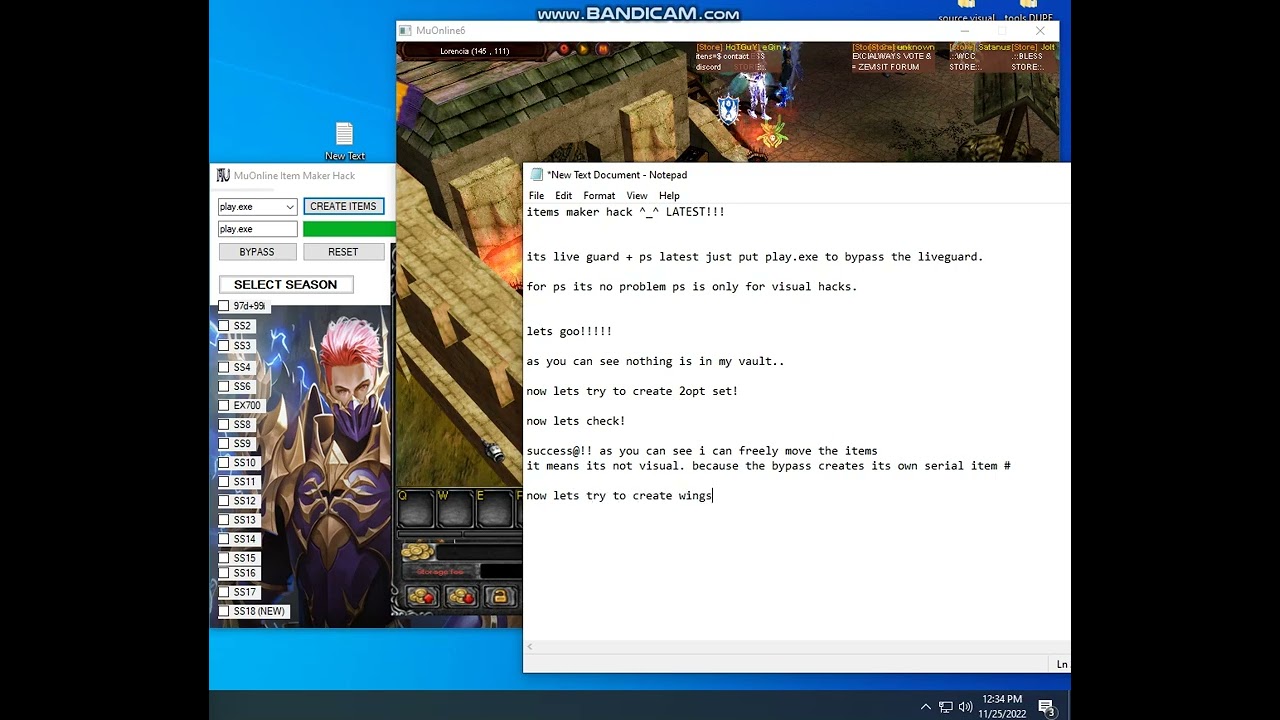Screen dimensions: 1280x720
Task: Show hidden tray icons chevron
Action: (925, 707)
